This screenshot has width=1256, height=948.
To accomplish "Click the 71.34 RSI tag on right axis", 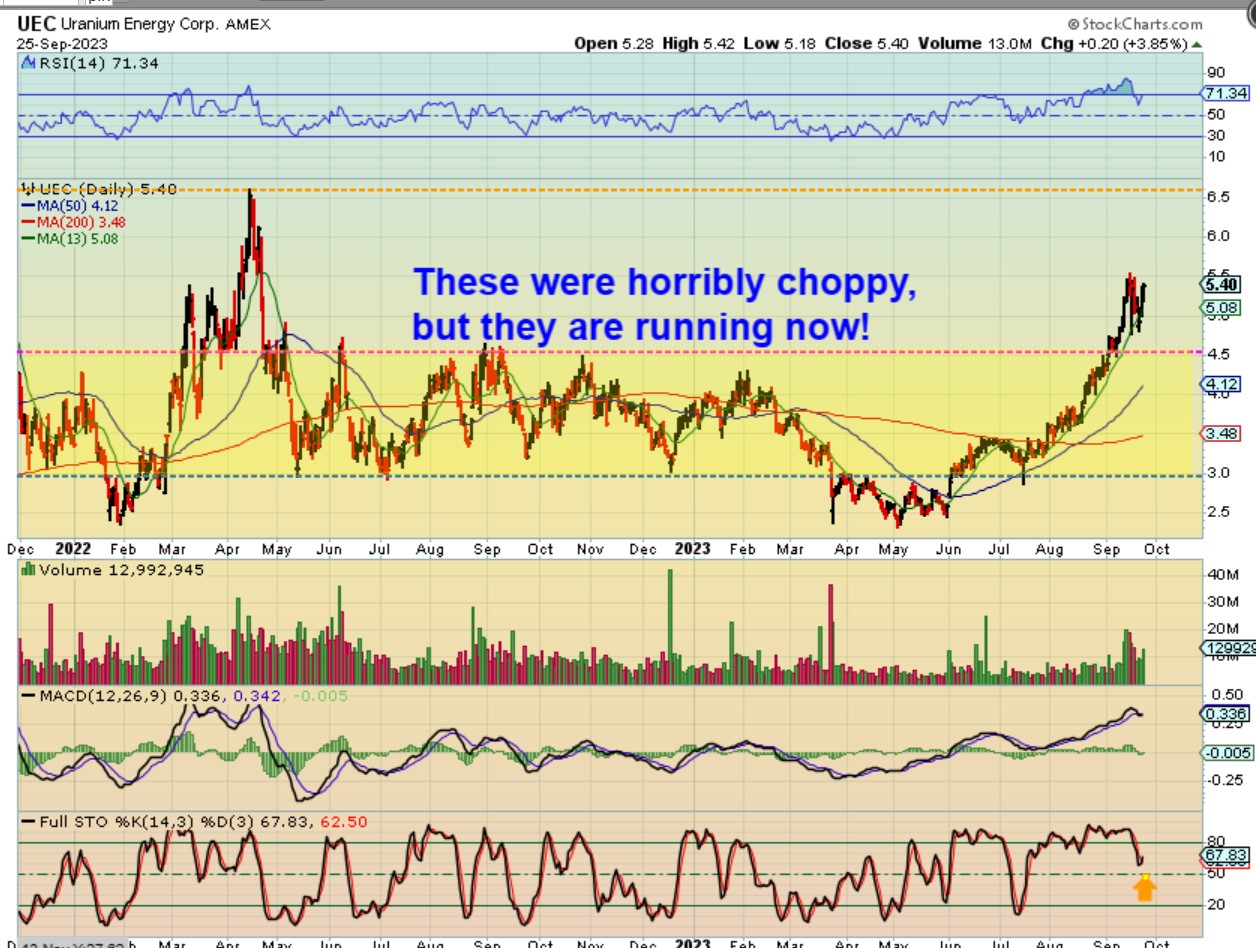I will pos(1225,93).
